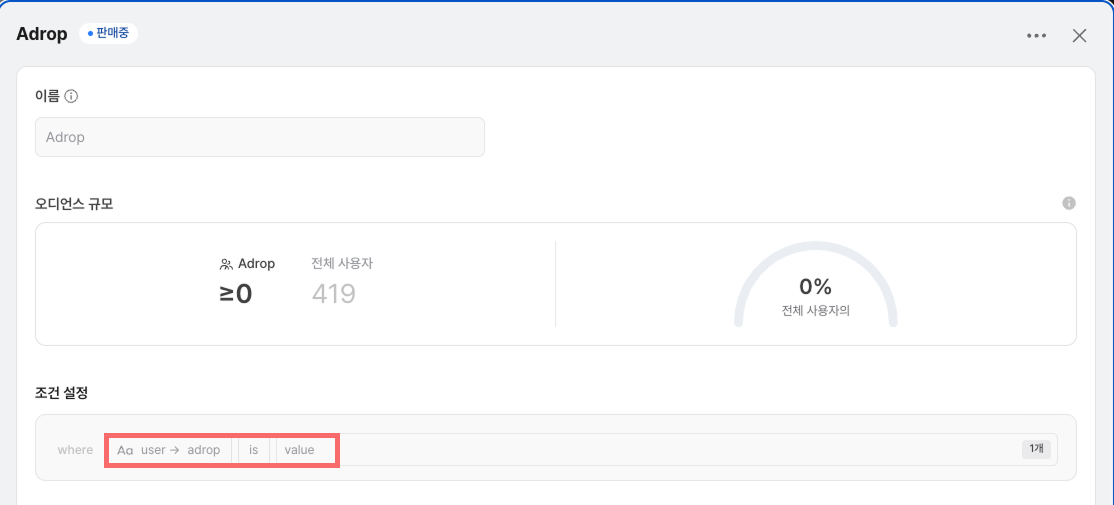Click the 판매중 status badge
The width and height of the screenshot is (1114, 505).
coord(108,33)
